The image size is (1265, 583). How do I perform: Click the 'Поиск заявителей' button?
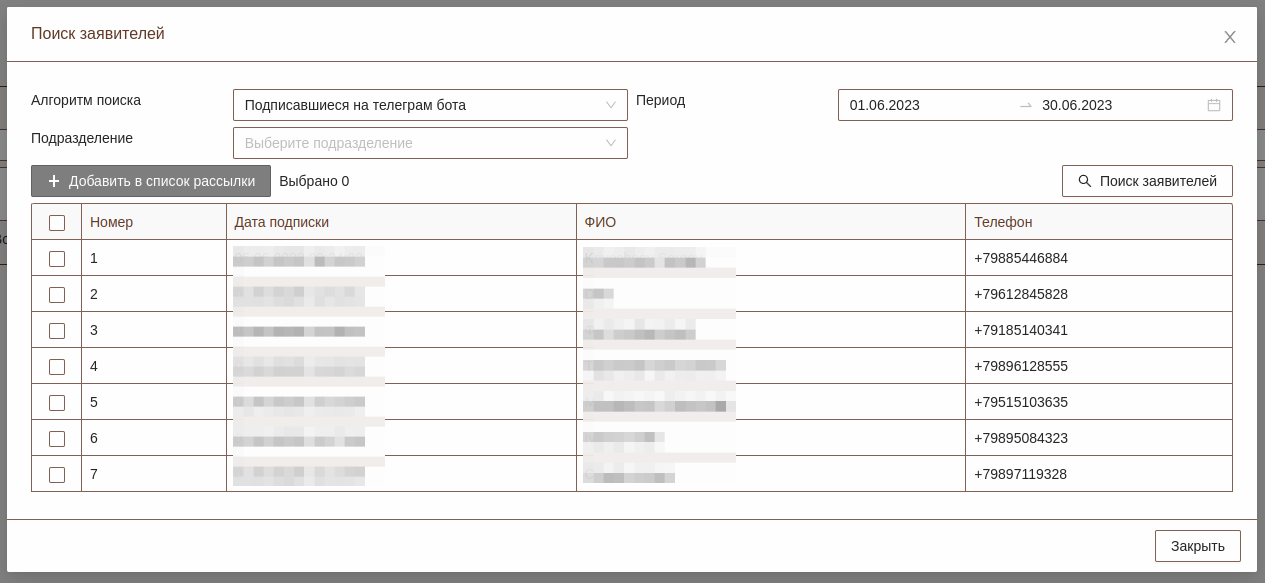1146,181
